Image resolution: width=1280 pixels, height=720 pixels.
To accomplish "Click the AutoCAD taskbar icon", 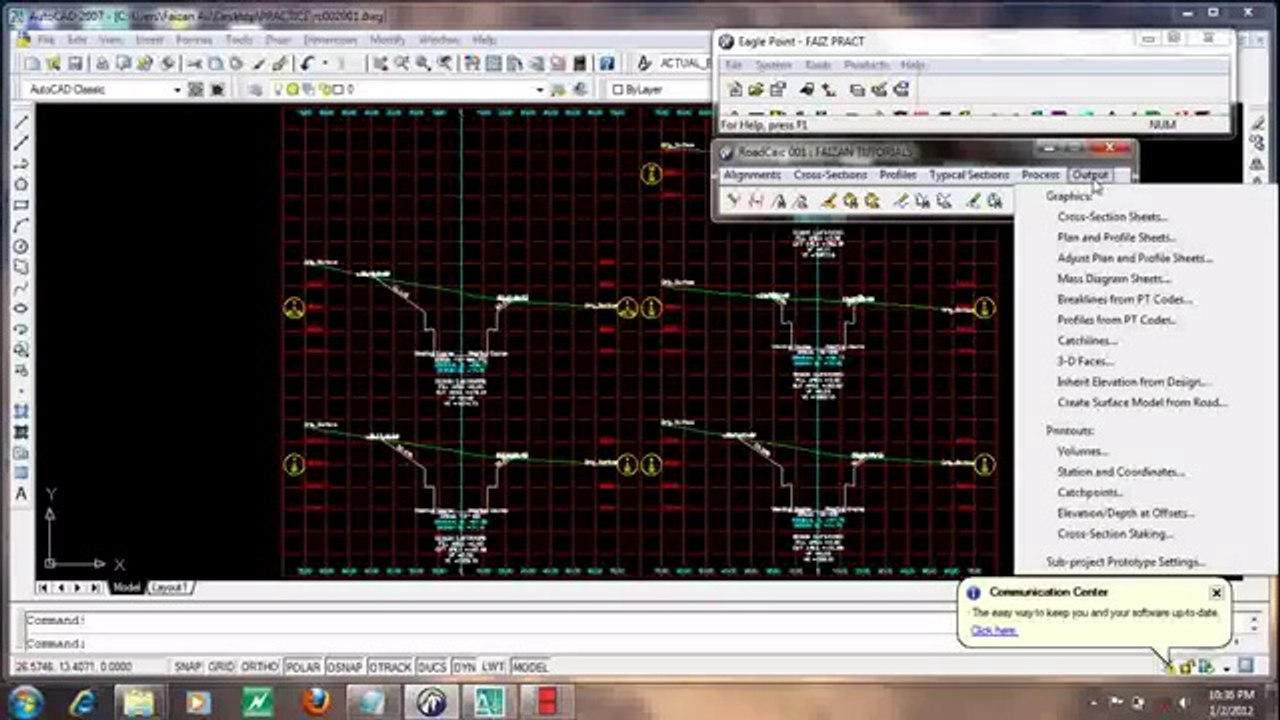I will coord(489,702).
